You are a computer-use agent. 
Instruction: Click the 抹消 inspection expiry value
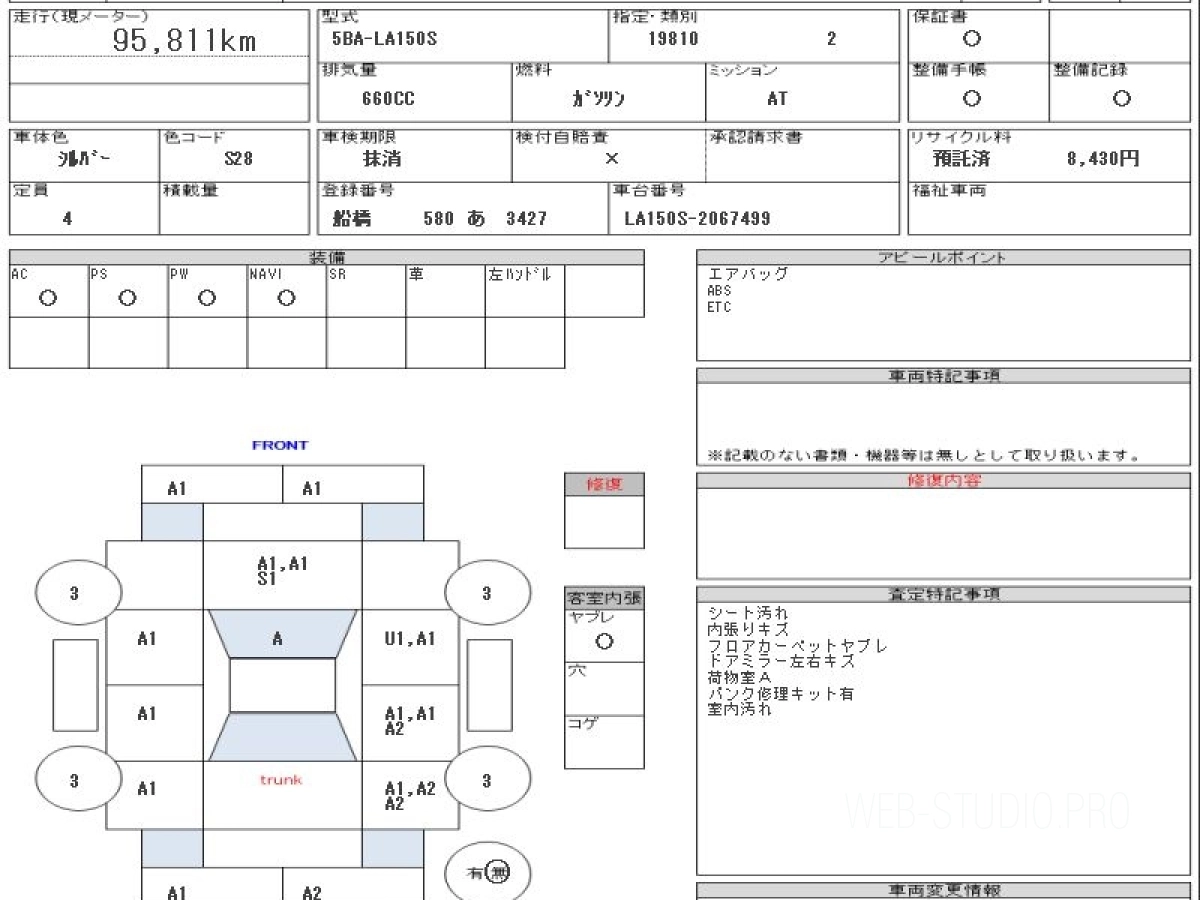(382, 158)
